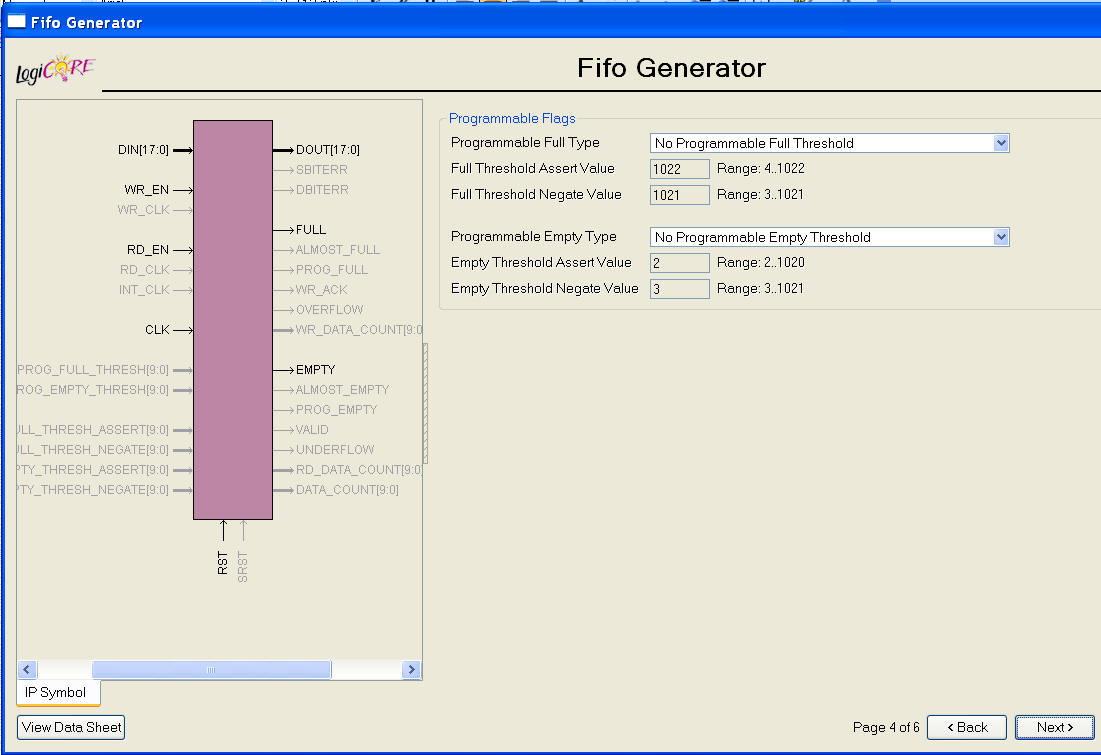Screen dimensions: 1101x755
Task: Click the Programmable Flags group title
Action: click(x=512, y=119)
